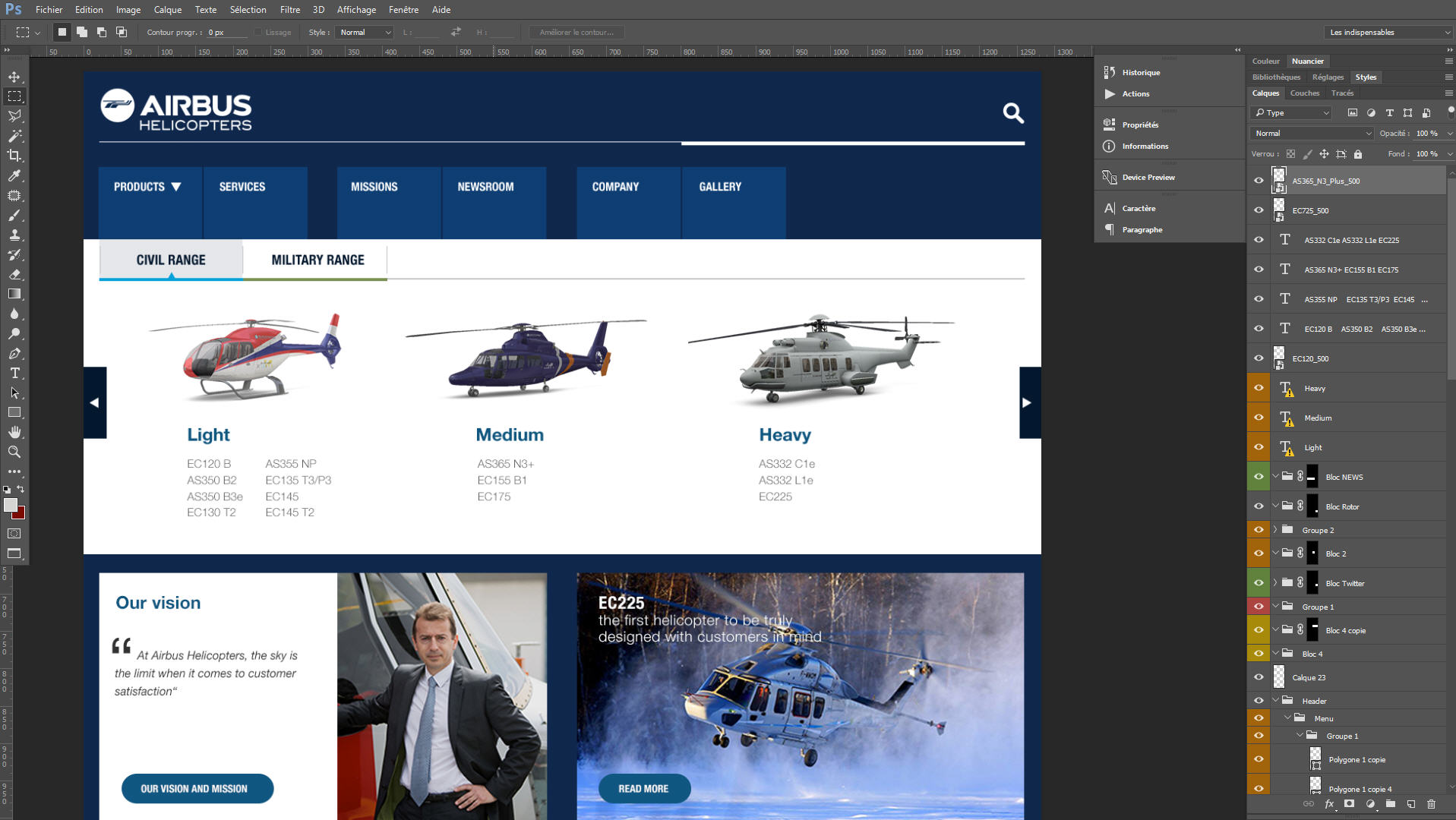Select the Lasso tool in toolbar
This screenshot has width=1456, height=820.
(14, 116)
